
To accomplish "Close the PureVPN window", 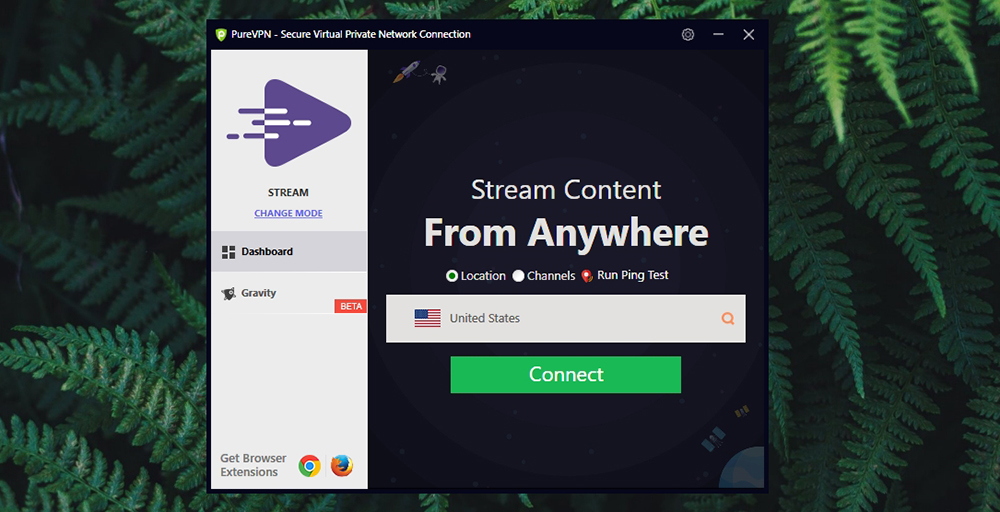I will 749,34.
